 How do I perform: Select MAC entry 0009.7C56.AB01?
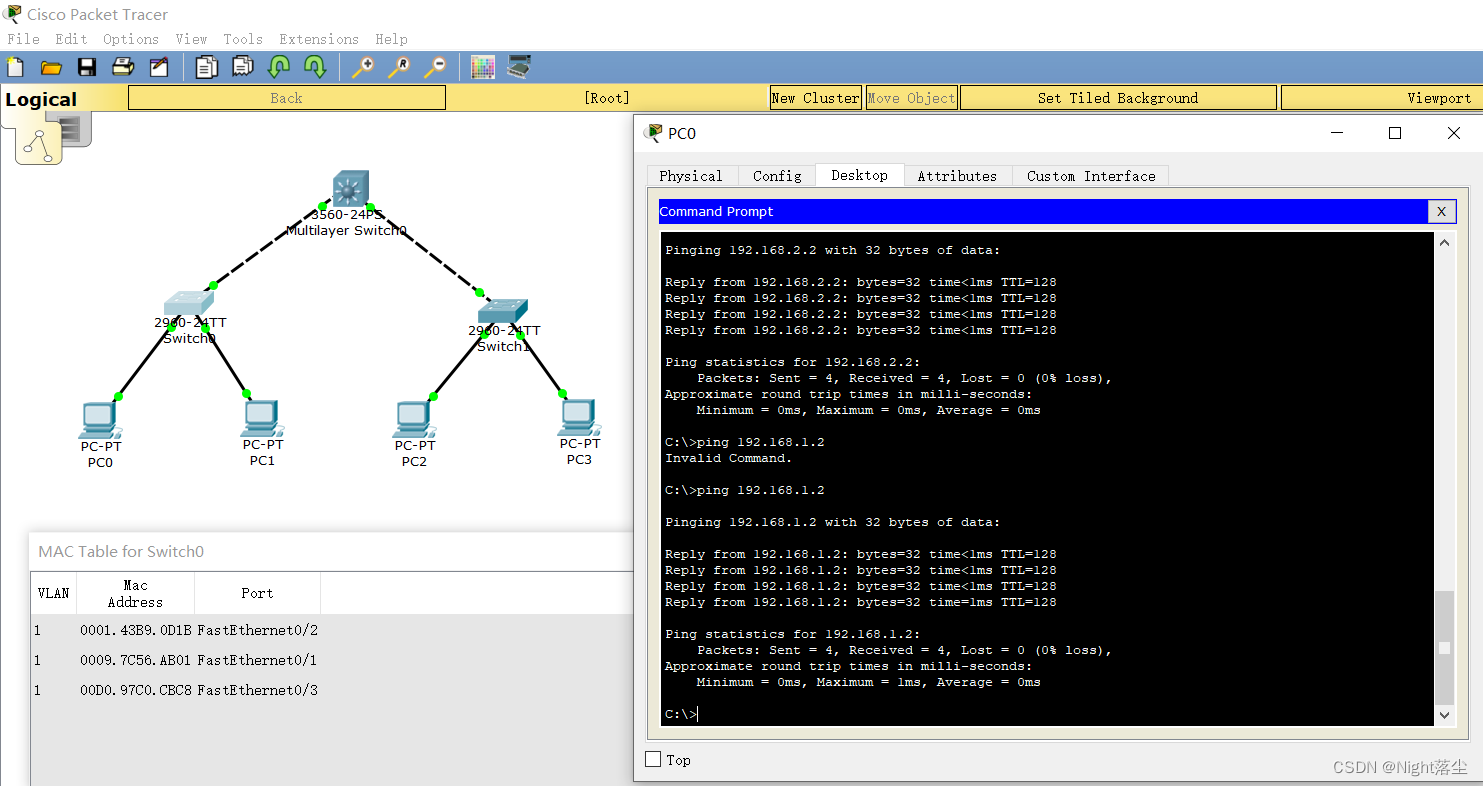click(x=135, y=660)
